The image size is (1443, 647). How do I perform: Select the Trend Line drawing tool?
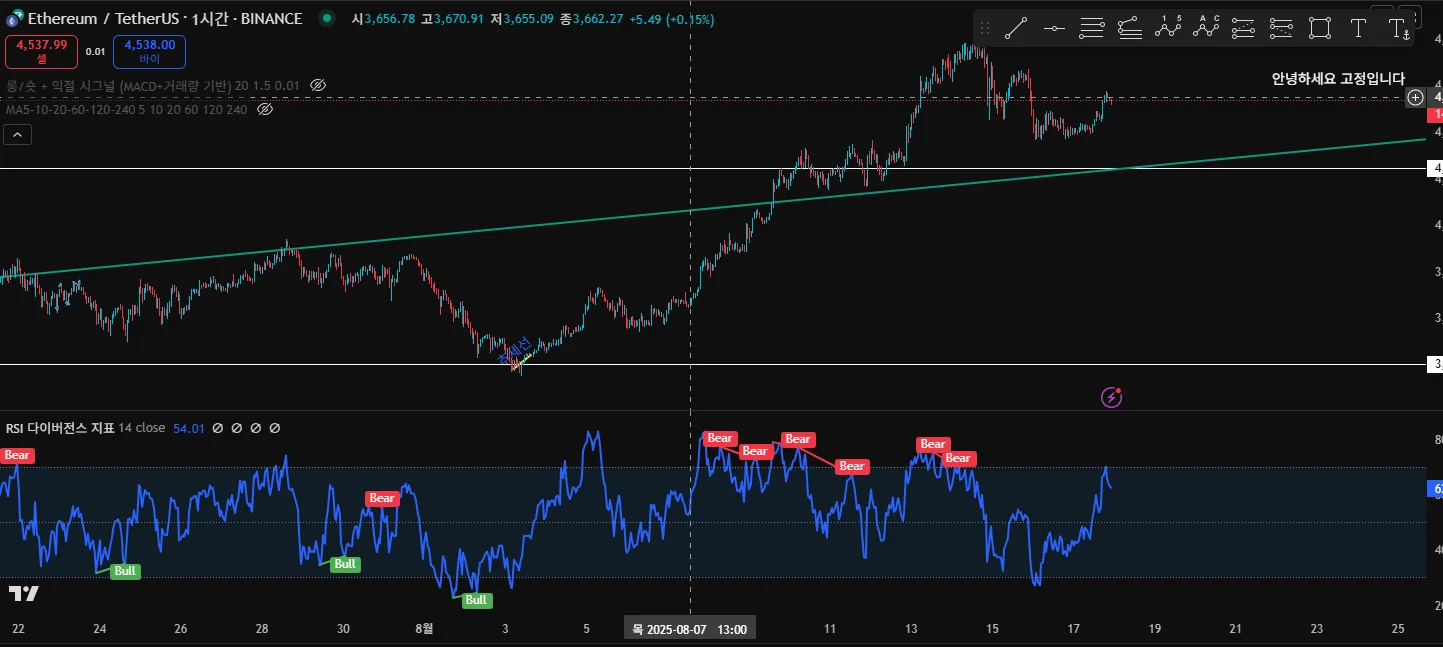(x=1015, y=28)
